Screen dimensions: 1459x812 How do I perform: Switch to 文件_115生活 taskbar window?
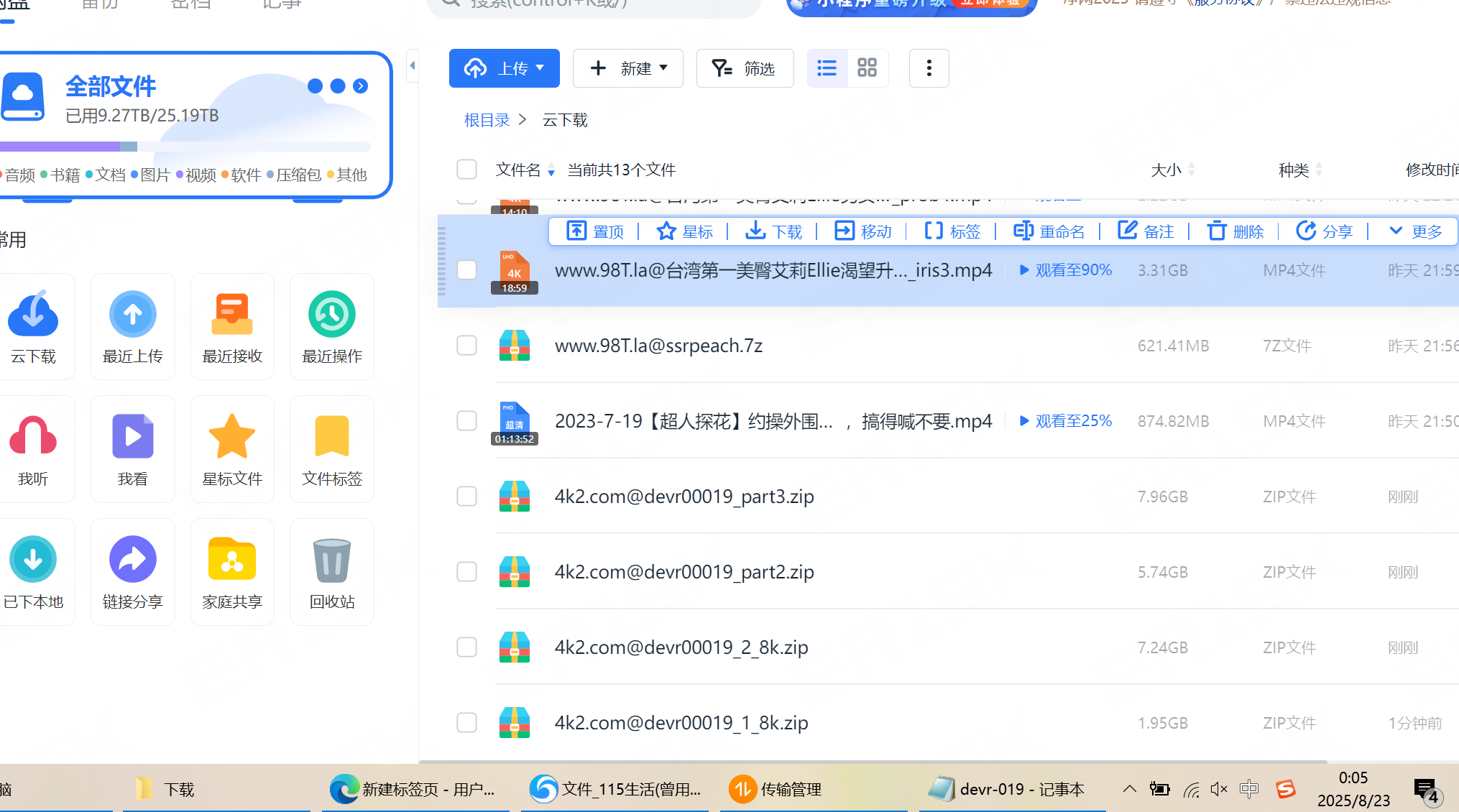tap(615, 789)
